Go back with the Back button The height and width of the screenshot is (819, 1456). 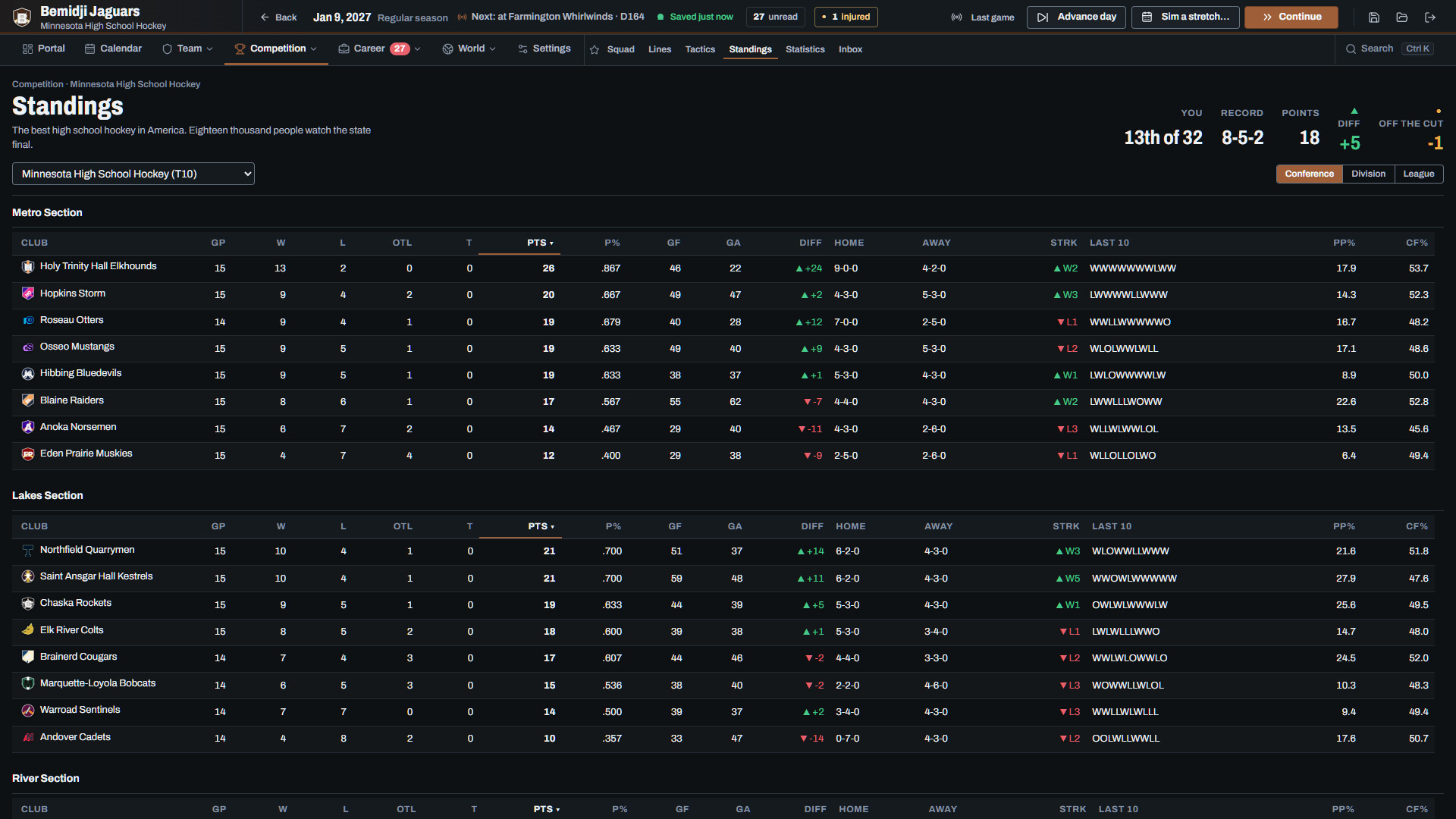[278, 17]
